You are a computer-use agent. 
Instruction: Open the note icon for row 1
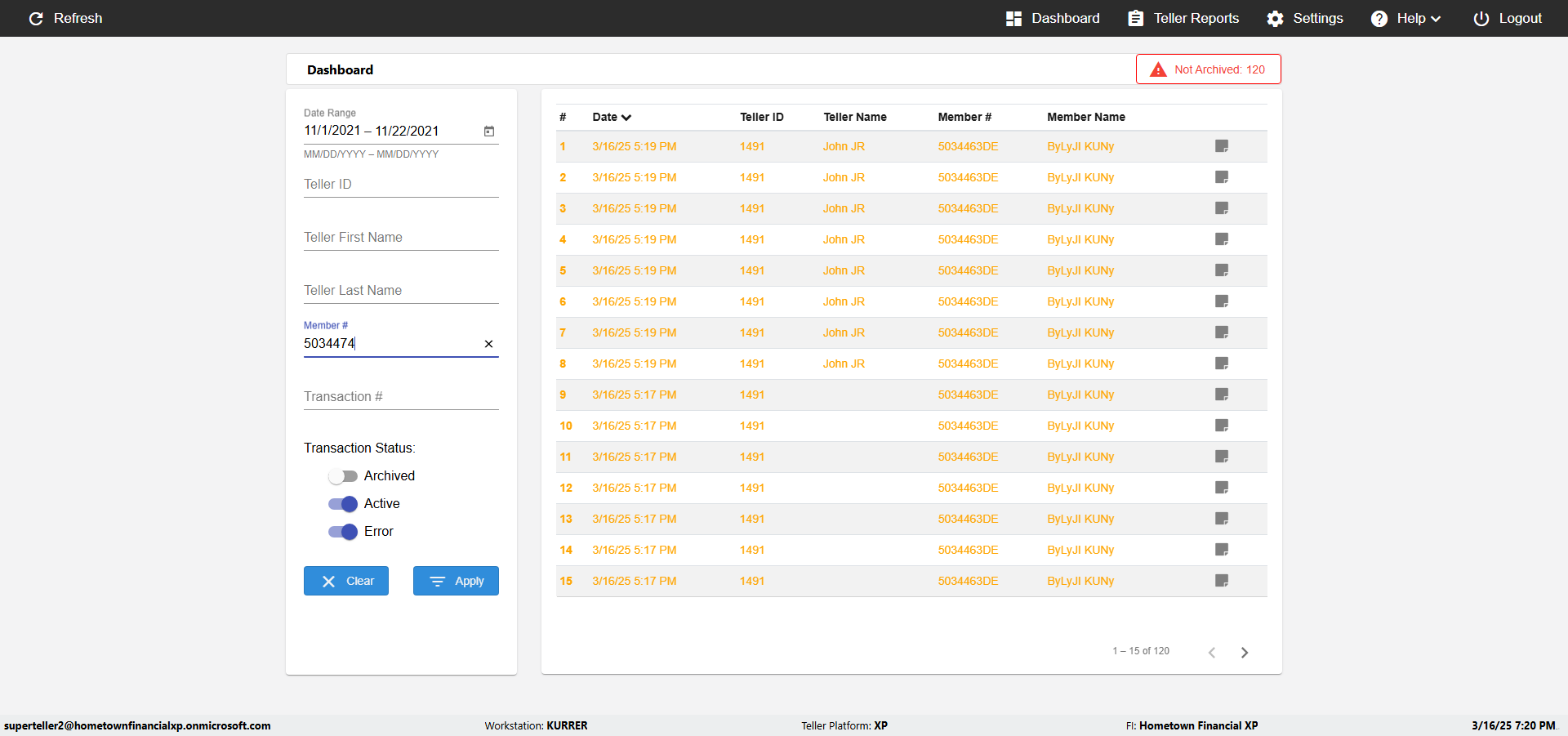pos(1222,146)
